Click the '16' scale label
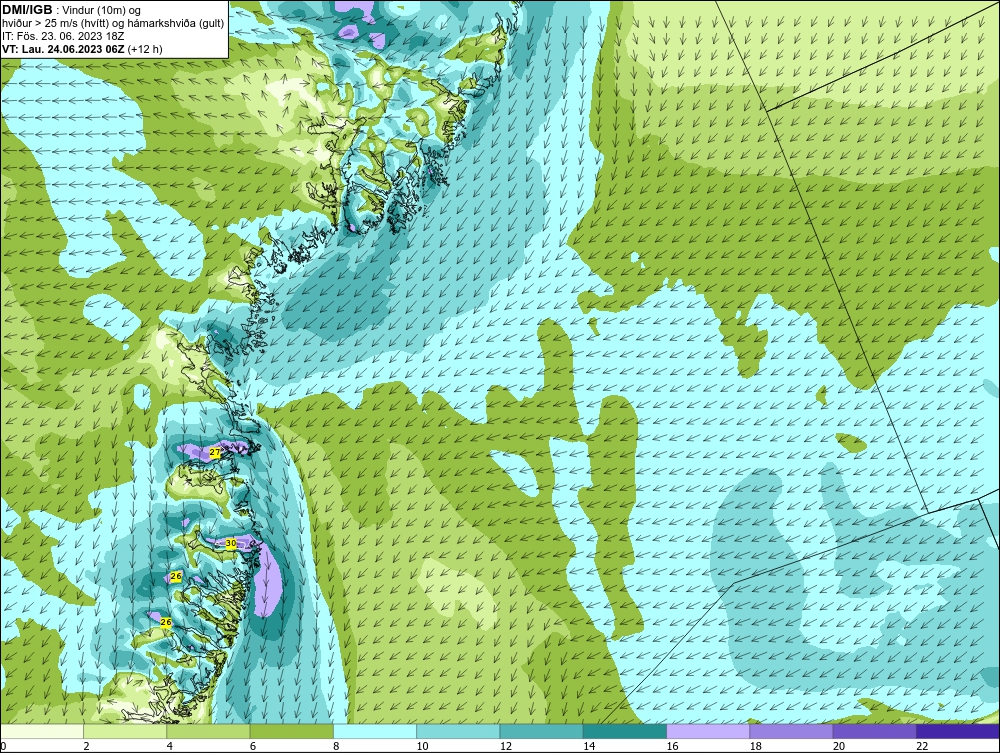Screen dimensions: 1000x753 [x=672, y=746]
